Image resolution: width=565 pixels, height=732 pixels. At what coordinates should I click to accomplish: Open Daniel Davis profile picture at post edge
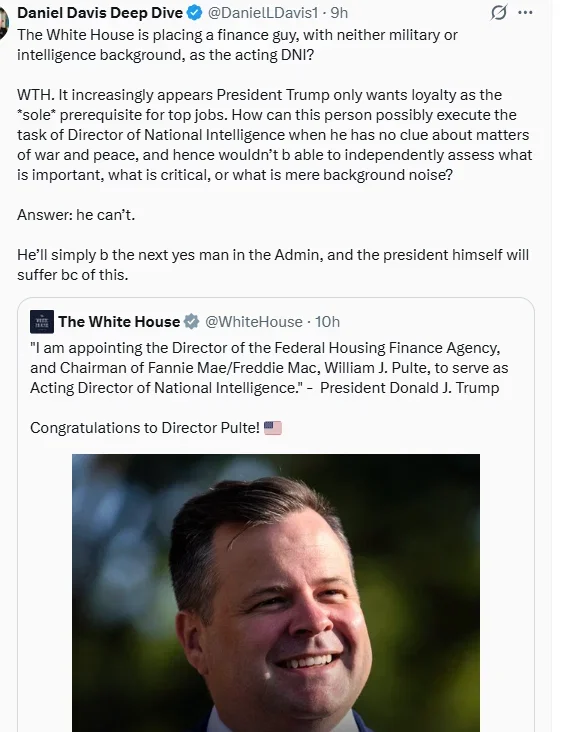[x=4, y=22]
